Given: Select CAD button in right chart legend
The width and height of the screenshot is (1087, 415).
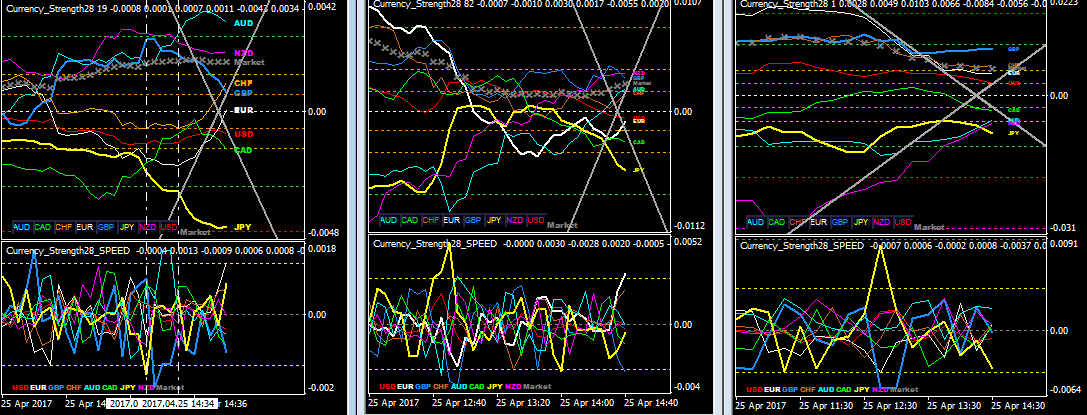Looking at the screenshot, I should tap(777, 222).
